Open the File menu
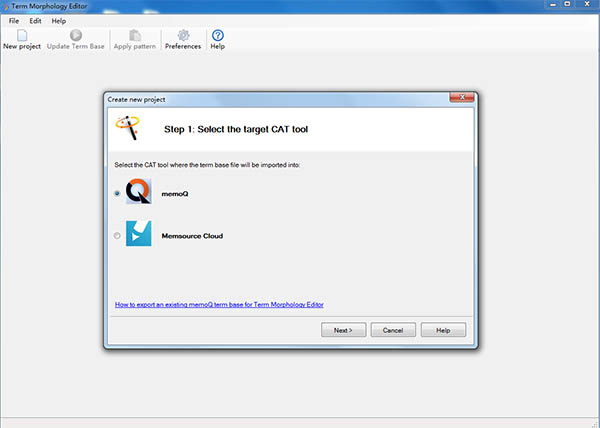The image size is (600, 428). point(14,21)
